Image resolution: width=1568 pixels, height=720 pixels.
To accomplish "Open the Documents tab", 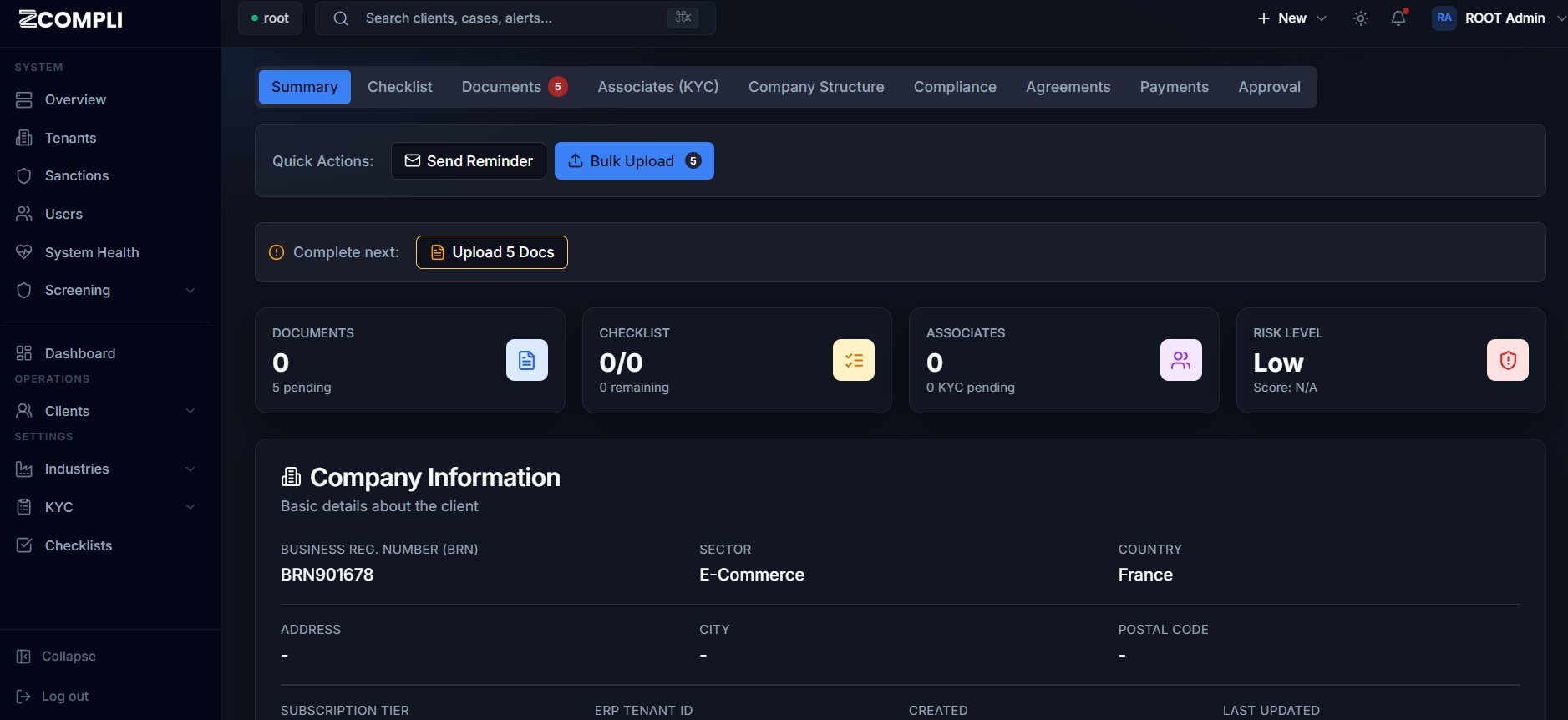I will [515, 87].
